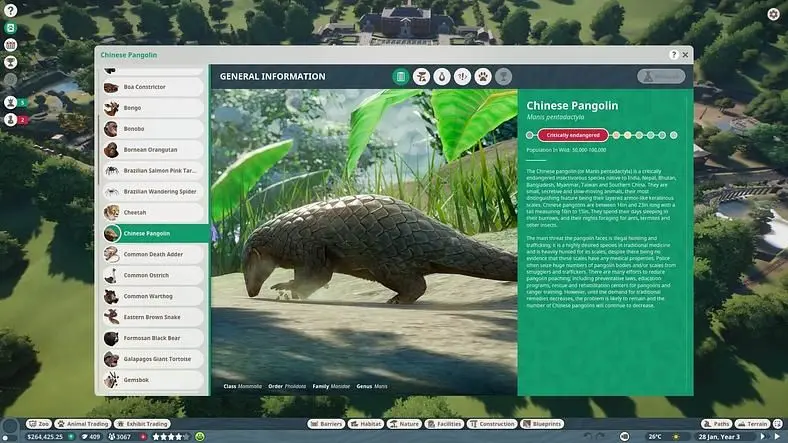The width and height of the screenshot is (788, 443).
Task: Click the green smiley happiness icon
Action: [x=200, y=437]
